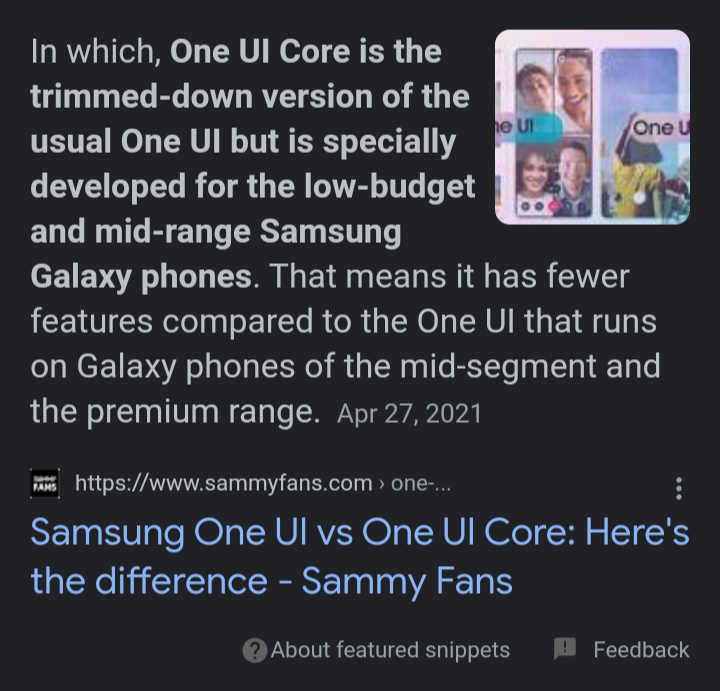Click the Sammy Fans favicon
This screenshot has width=720, height=691.
click(x=45, y=483)
